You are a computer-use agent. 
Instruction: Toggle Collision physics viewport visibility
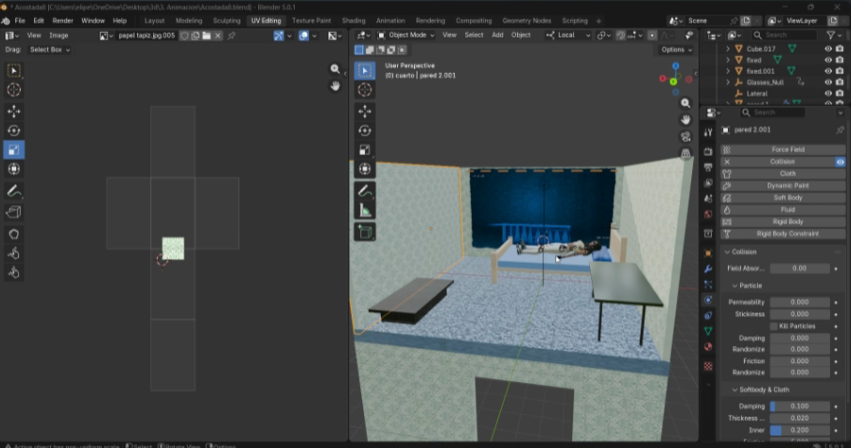point(840,161)
